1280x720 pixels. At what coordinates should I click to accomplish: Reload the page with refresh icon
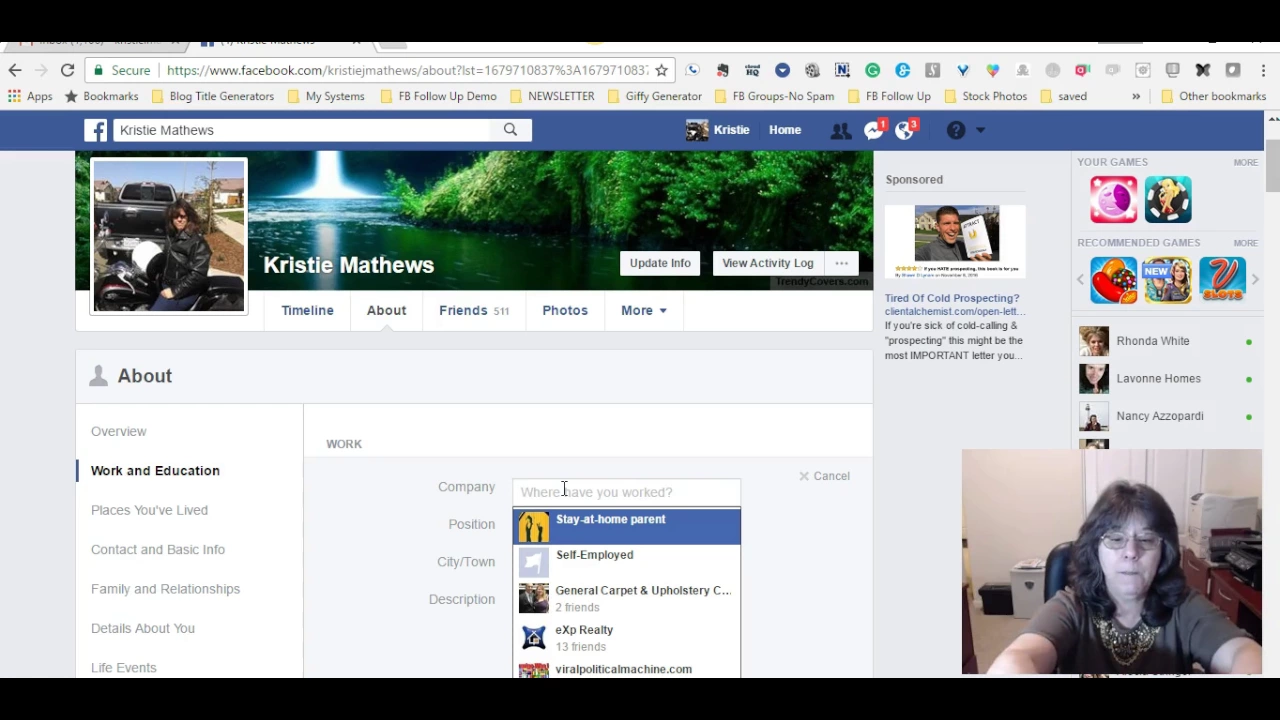click(x=67, y=70)
